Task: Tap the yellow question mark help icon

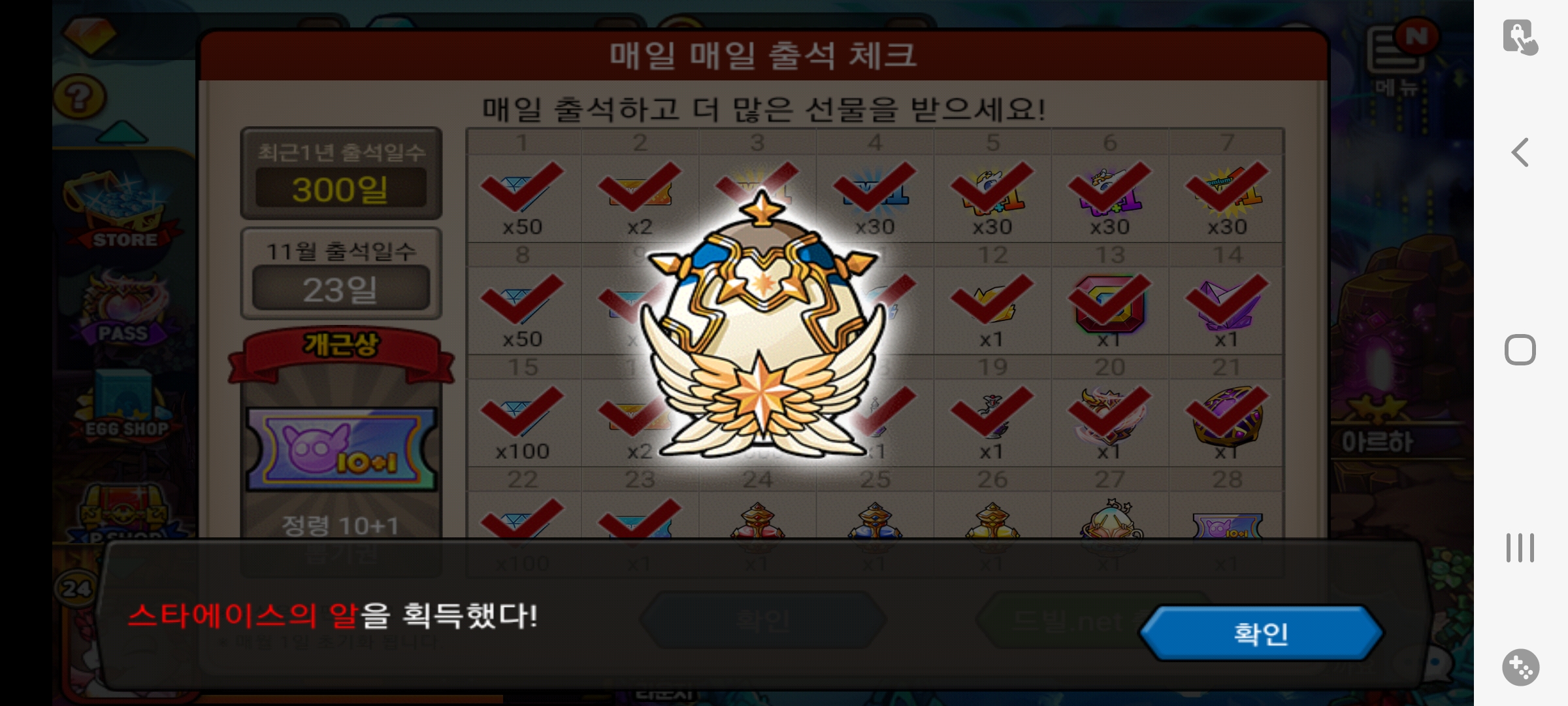Action: 80,97
